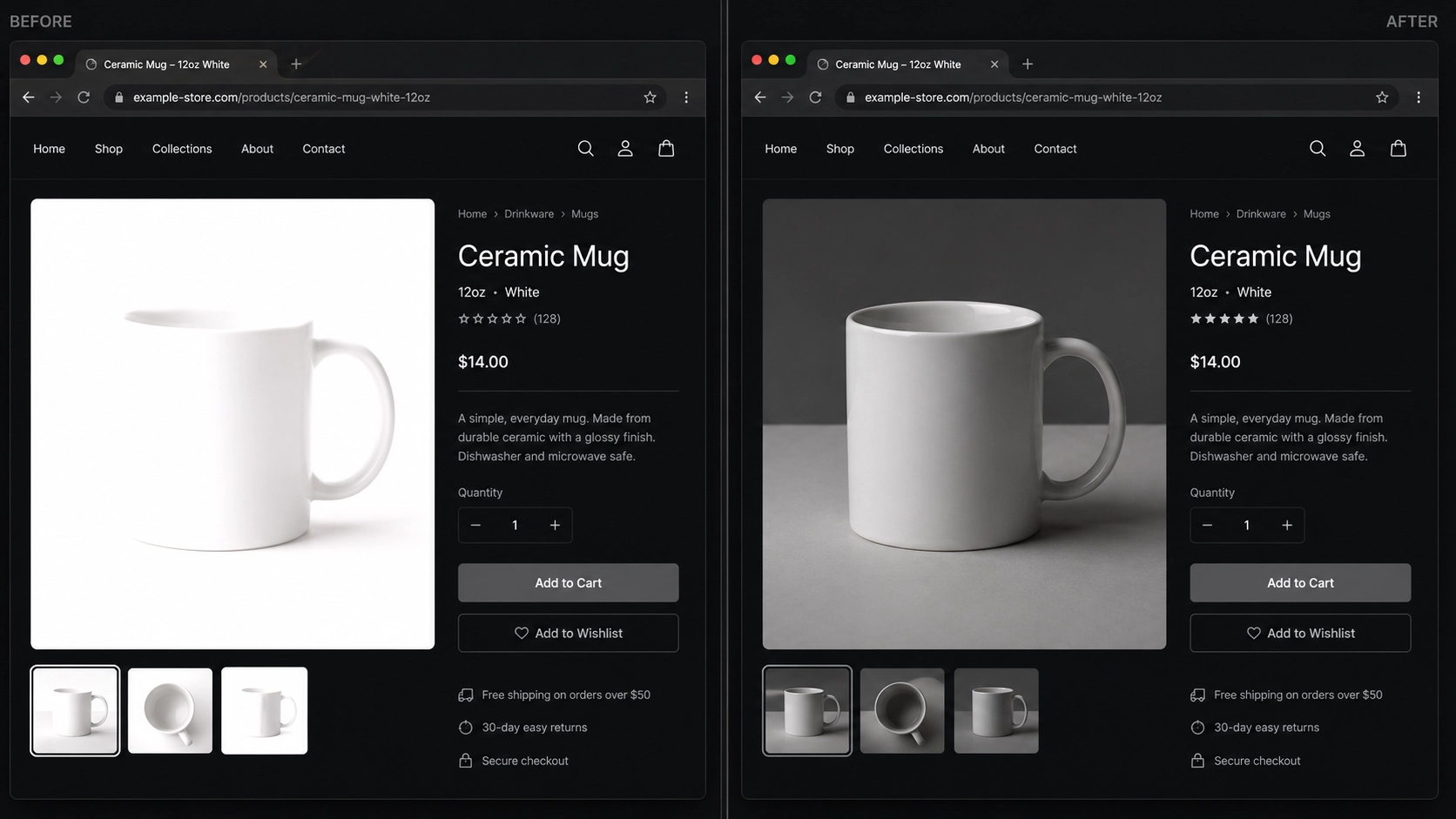Select third mug thumbnail in AFTER window
This screenshot has height=819, width=1456.
[996, 711]
